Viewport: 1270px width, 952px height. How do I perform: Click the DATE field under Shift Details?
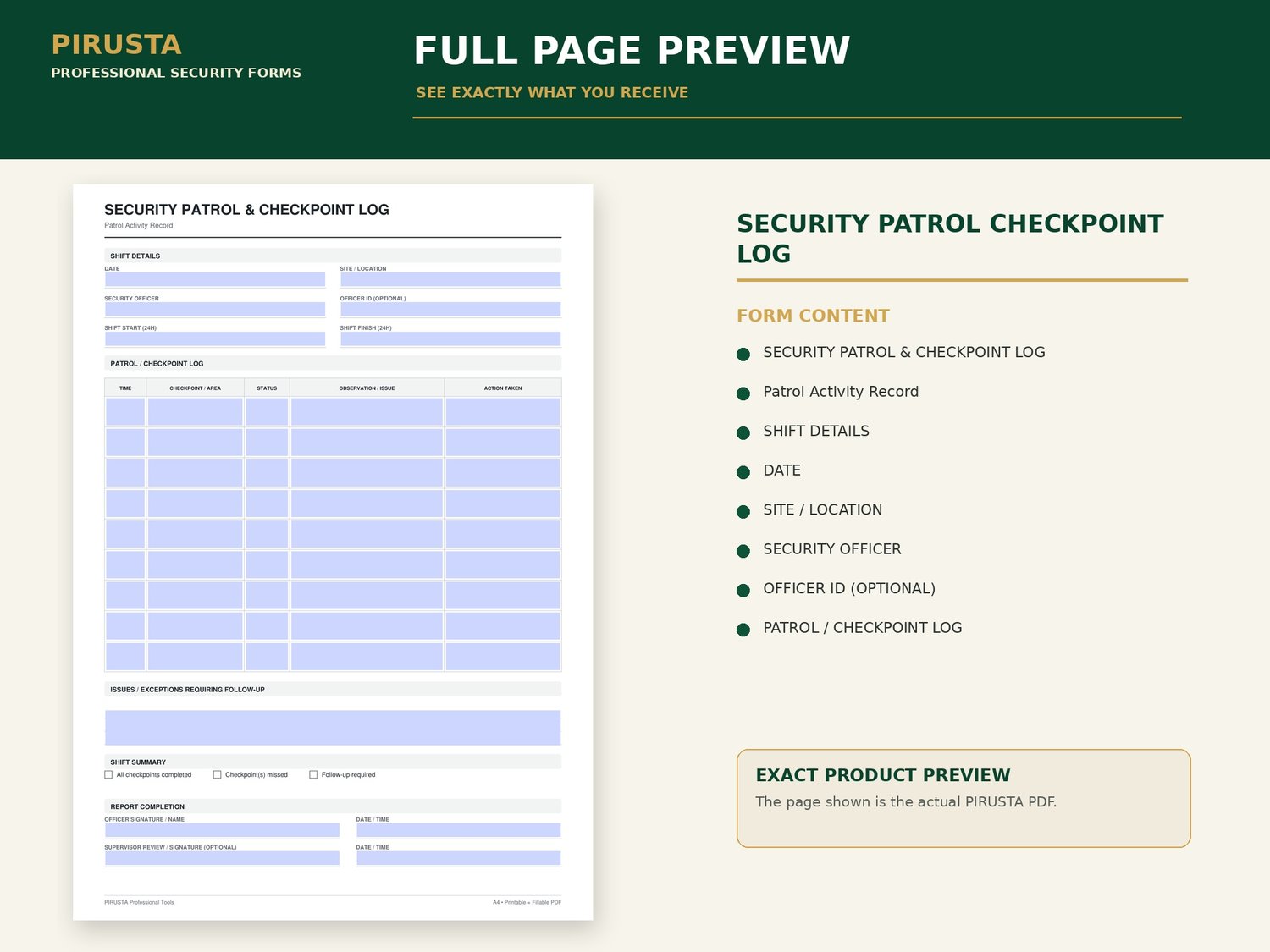coord(215,279)
